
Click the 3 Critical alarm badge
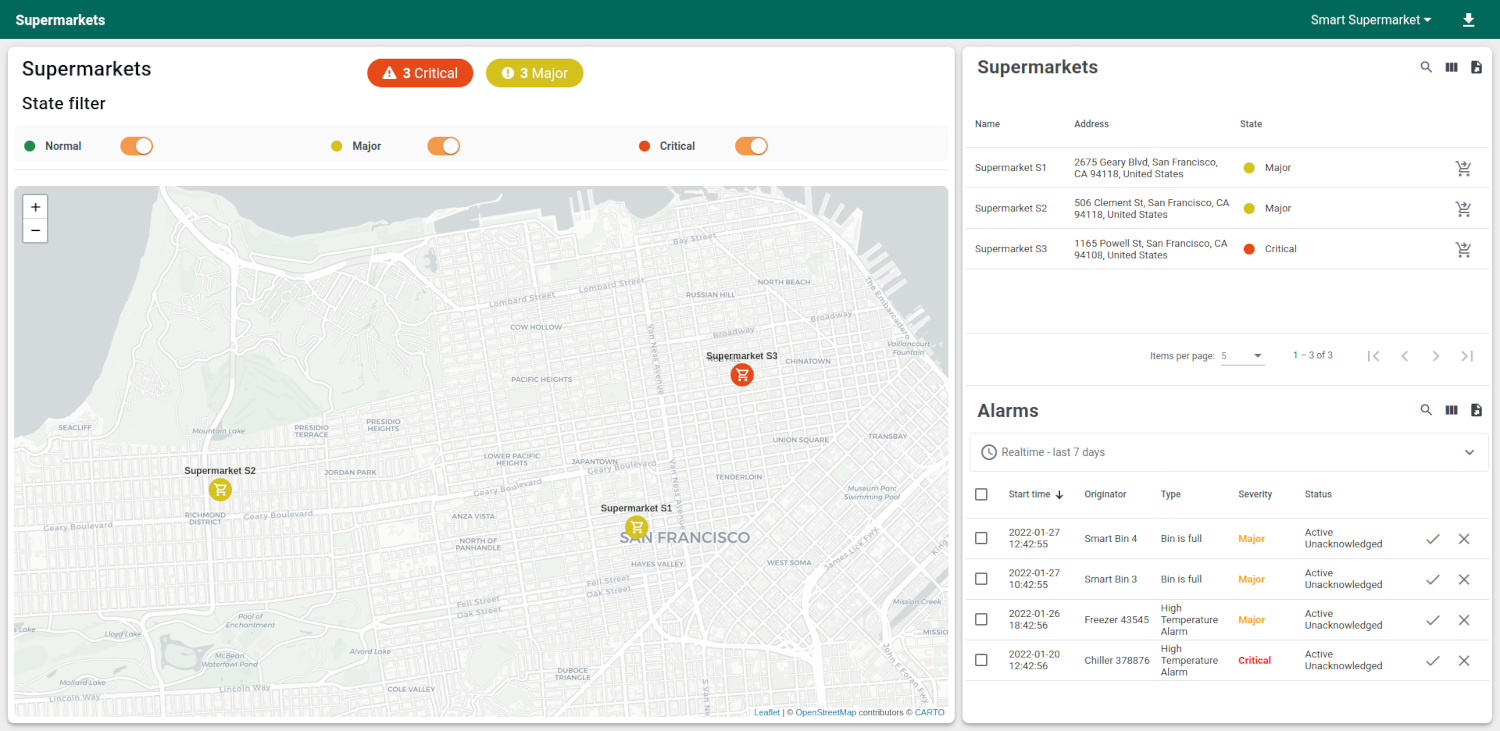[420, 73]
